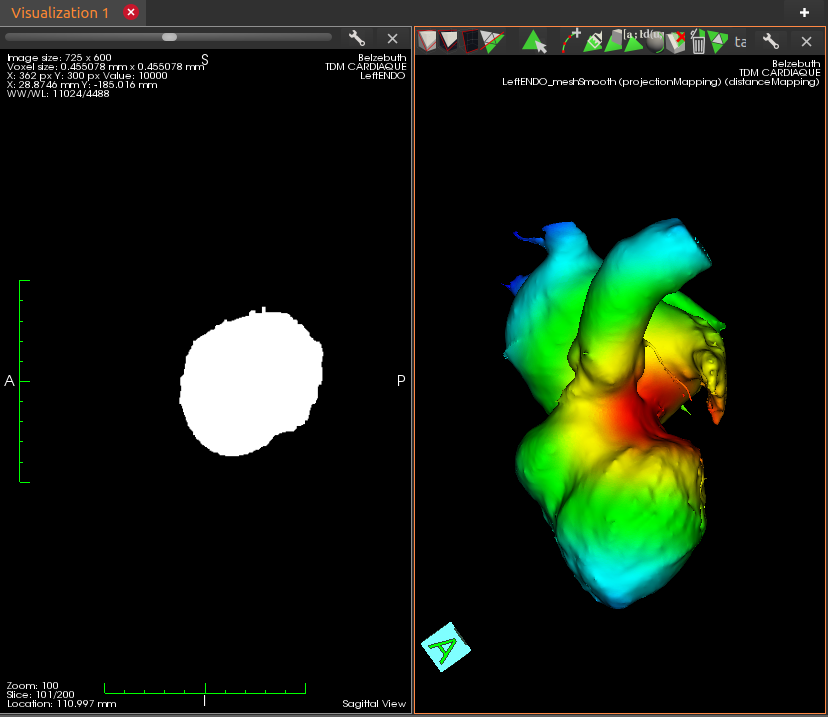
Task: Click the 'Zoom: 100' text
Action: pyautogui.click(x=33, y=686)
